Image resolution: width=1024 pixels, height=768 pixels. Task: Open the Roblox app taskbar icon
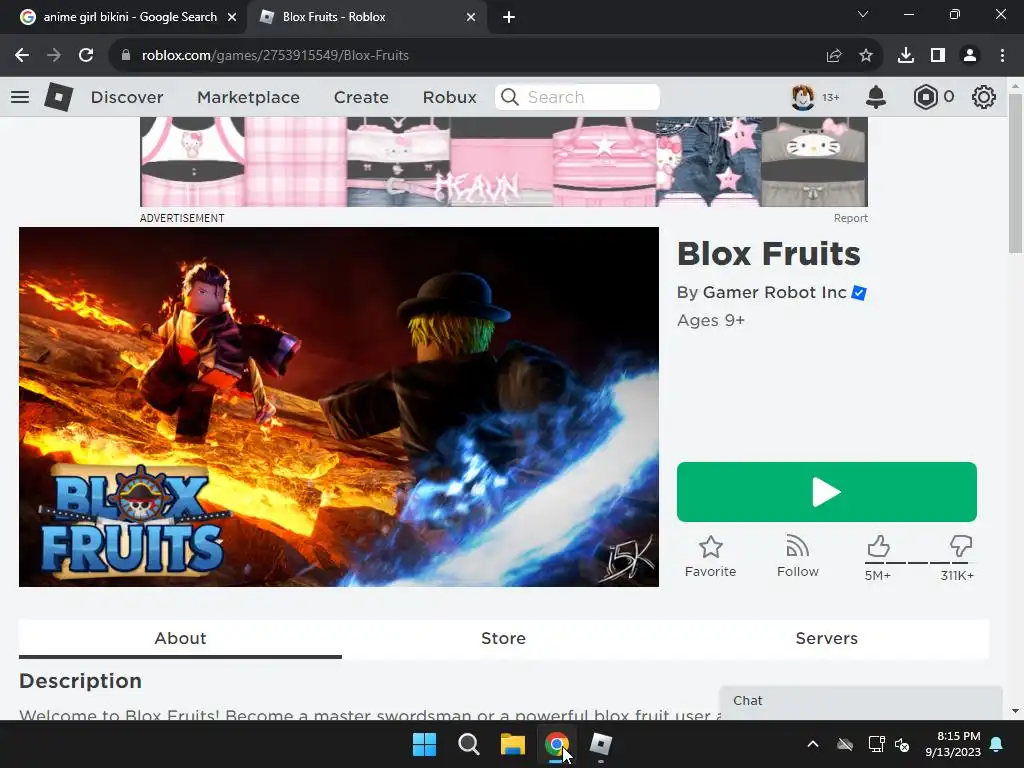click(x=600, y=744)
